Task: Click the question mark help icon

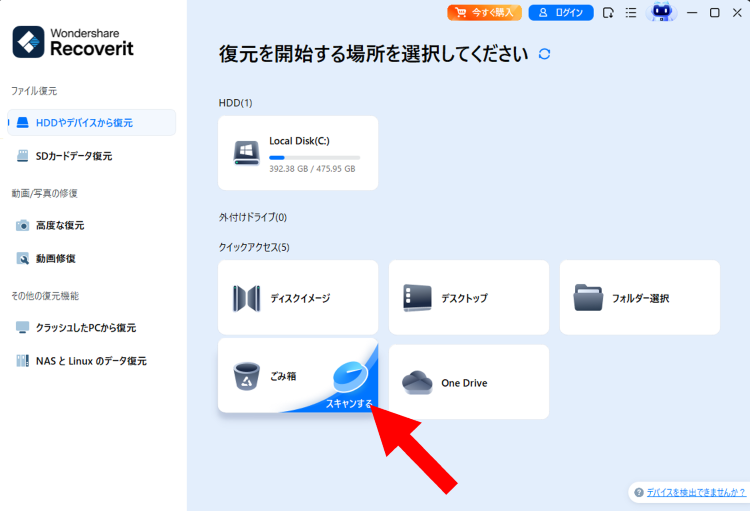Action: pyautogui.click(x=639, y=492)
